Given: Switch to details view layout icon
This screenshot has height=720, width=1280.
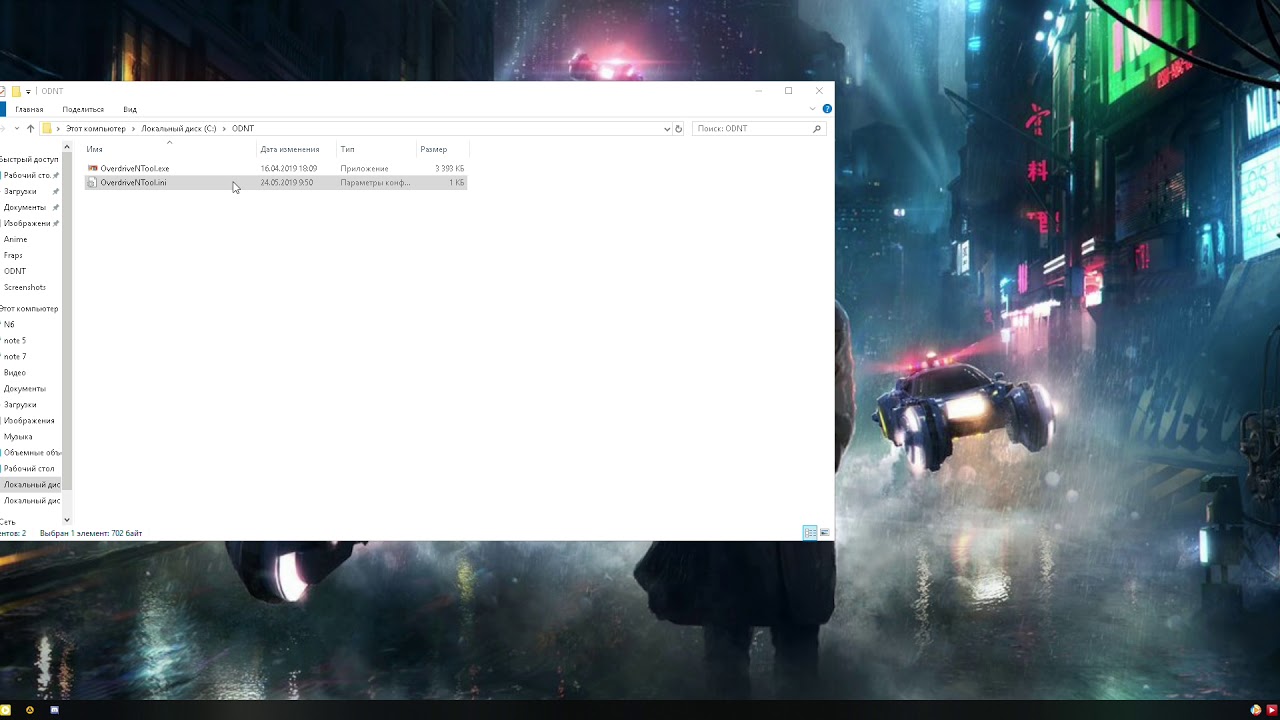Looking at the screenshot, I should pyautogui.click(x=810, y=533).
